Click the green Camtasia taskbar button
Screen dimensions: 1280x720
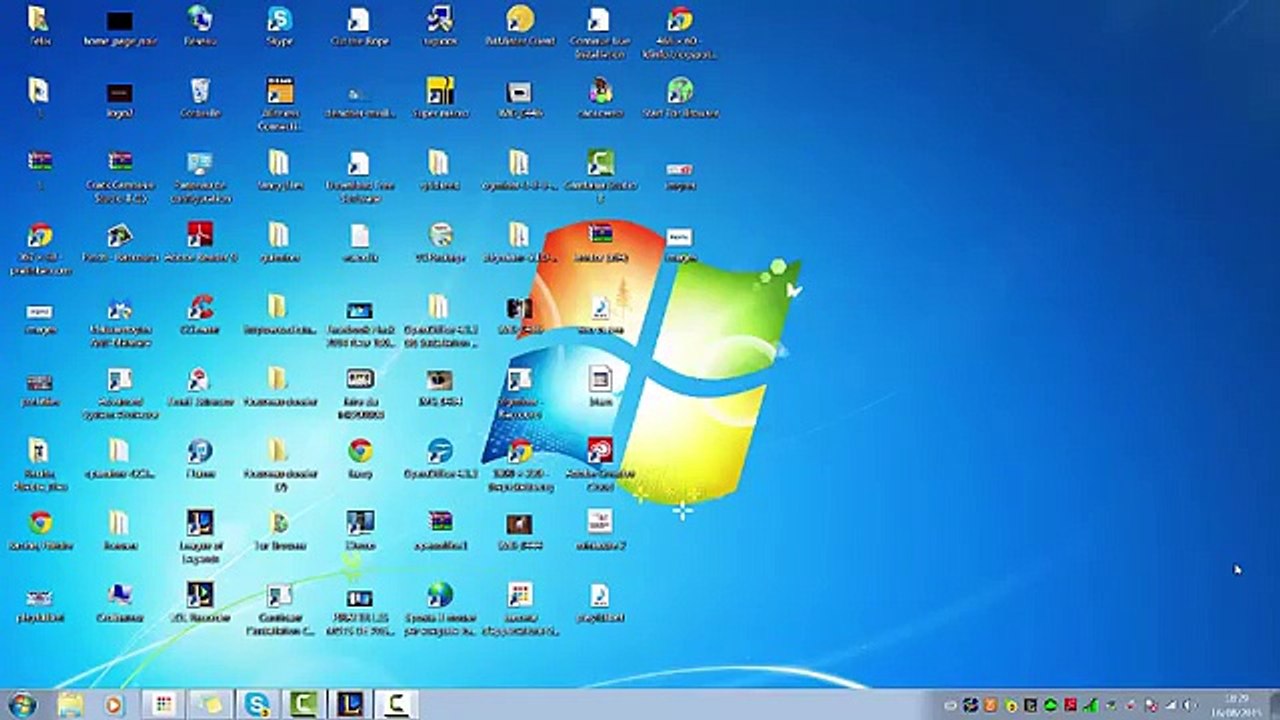[x=304, y=704]
